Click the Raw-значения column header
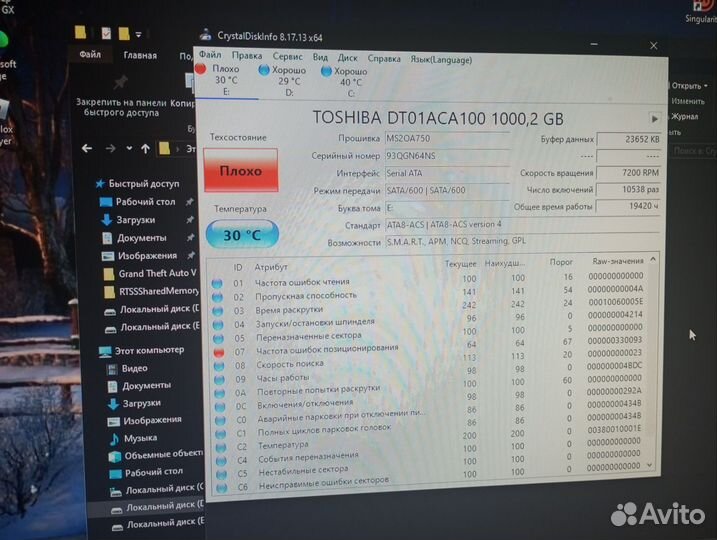This screenshot has height=540, width=717. [x=618, y=261]
